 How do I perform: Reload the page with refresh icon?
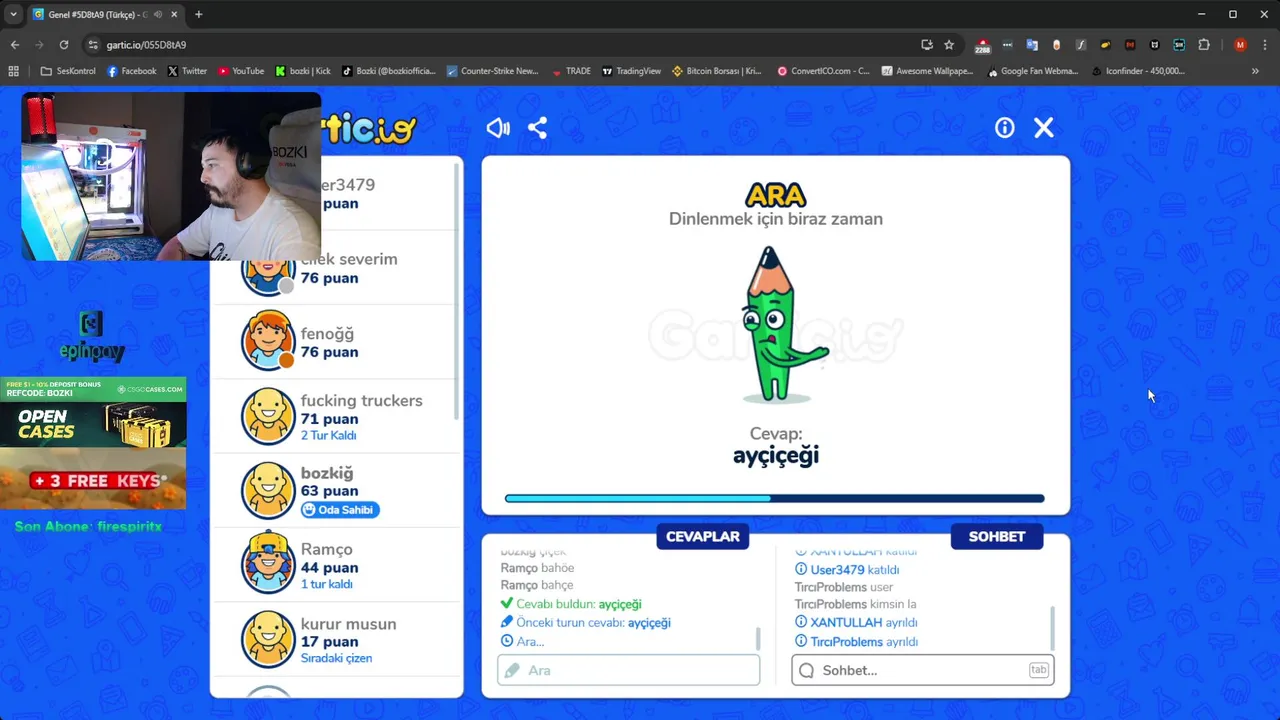click(x=64, y=45)
